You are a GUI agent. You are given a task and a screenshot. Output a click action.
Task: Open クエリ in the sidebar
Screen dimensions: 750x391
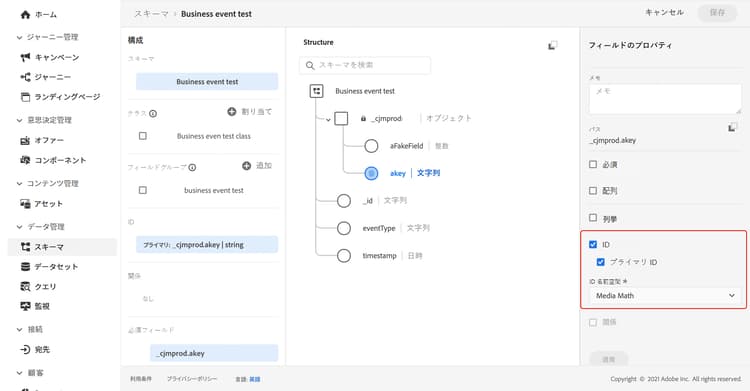[x=38, y=287]
